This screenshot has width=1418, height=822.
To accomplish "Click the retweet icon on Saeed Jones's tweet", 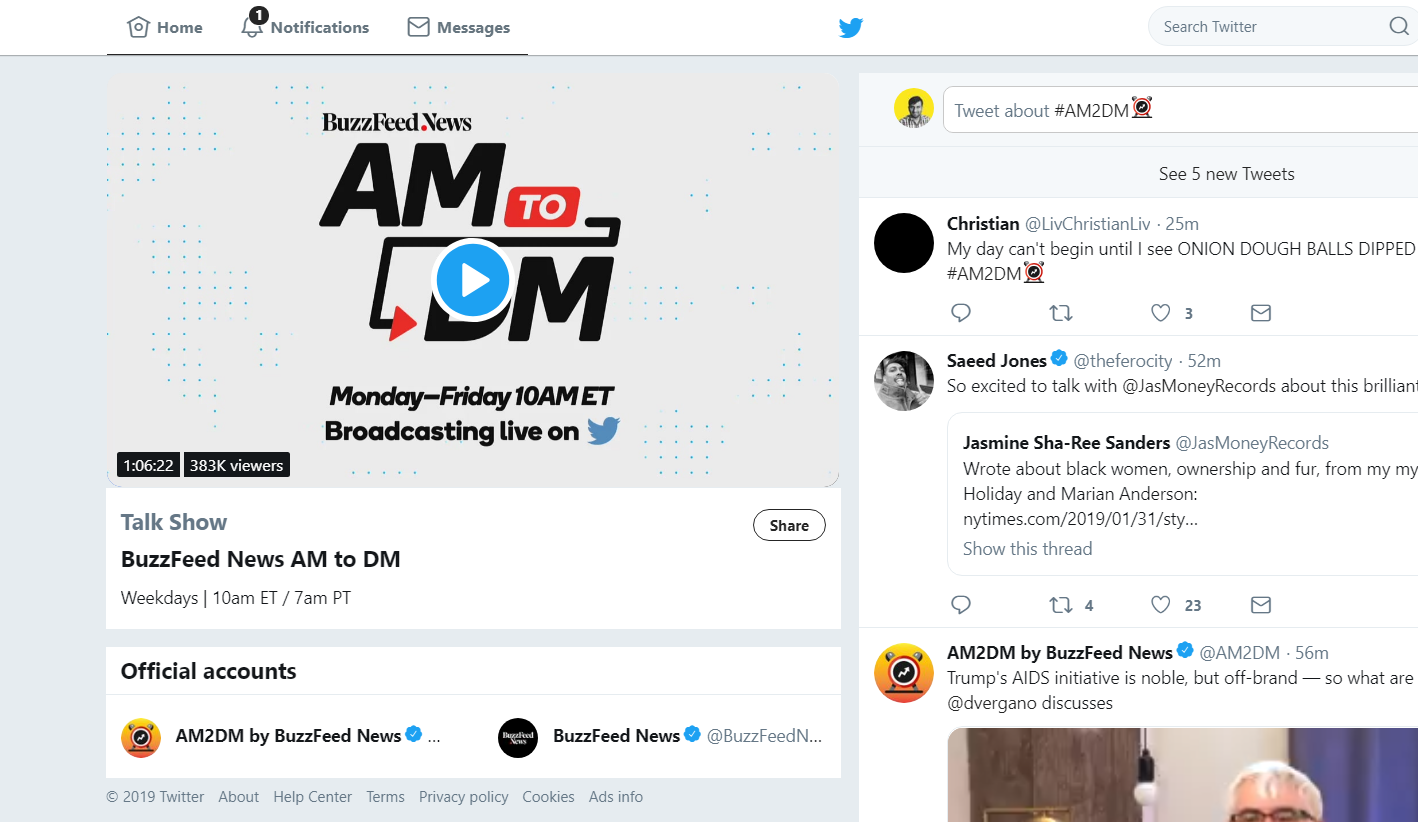I will coord(1061,604).
